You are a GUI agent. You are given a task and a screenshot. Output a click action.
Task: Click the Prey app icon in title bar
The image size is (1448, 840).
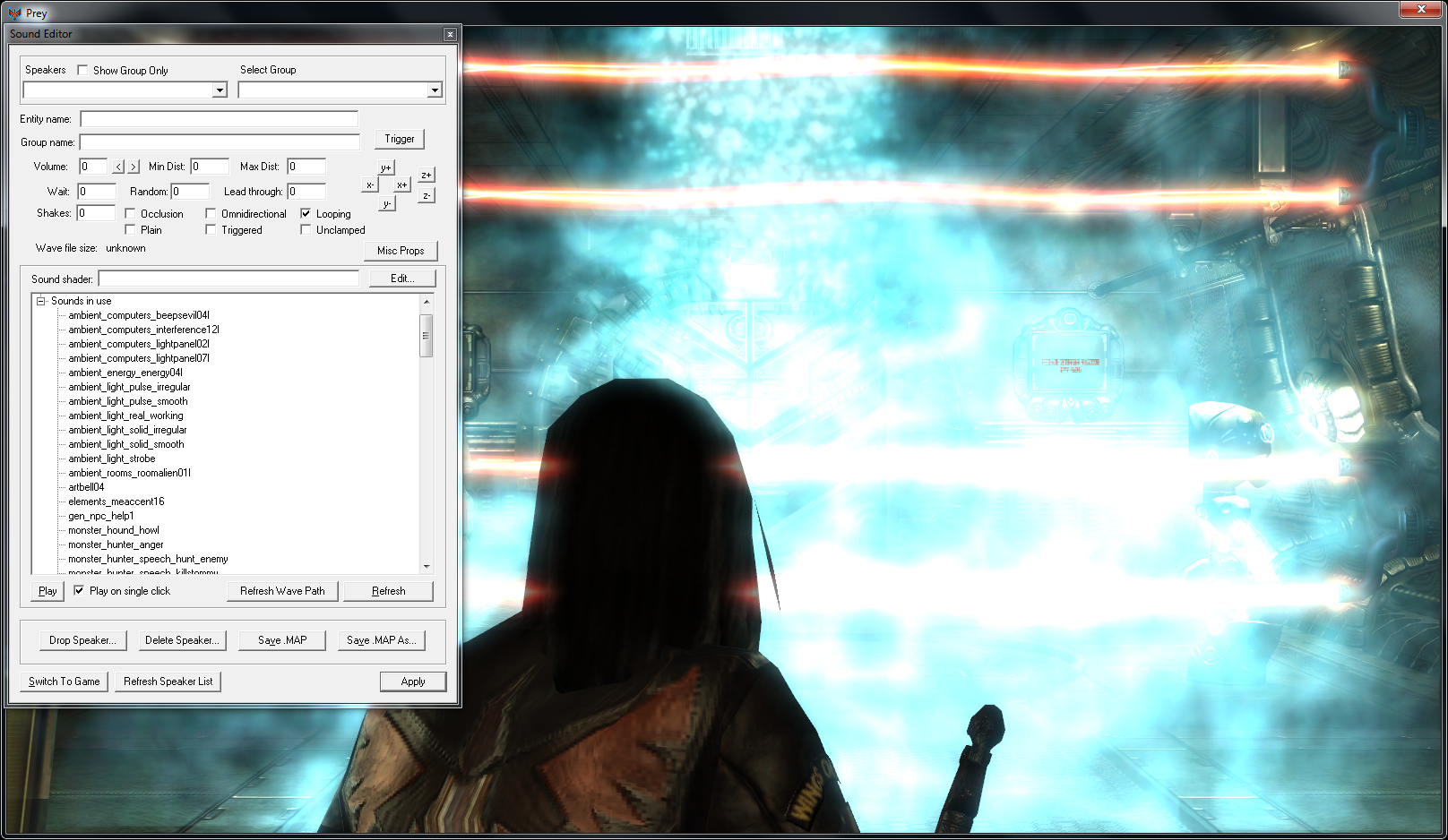coord(14,13)
